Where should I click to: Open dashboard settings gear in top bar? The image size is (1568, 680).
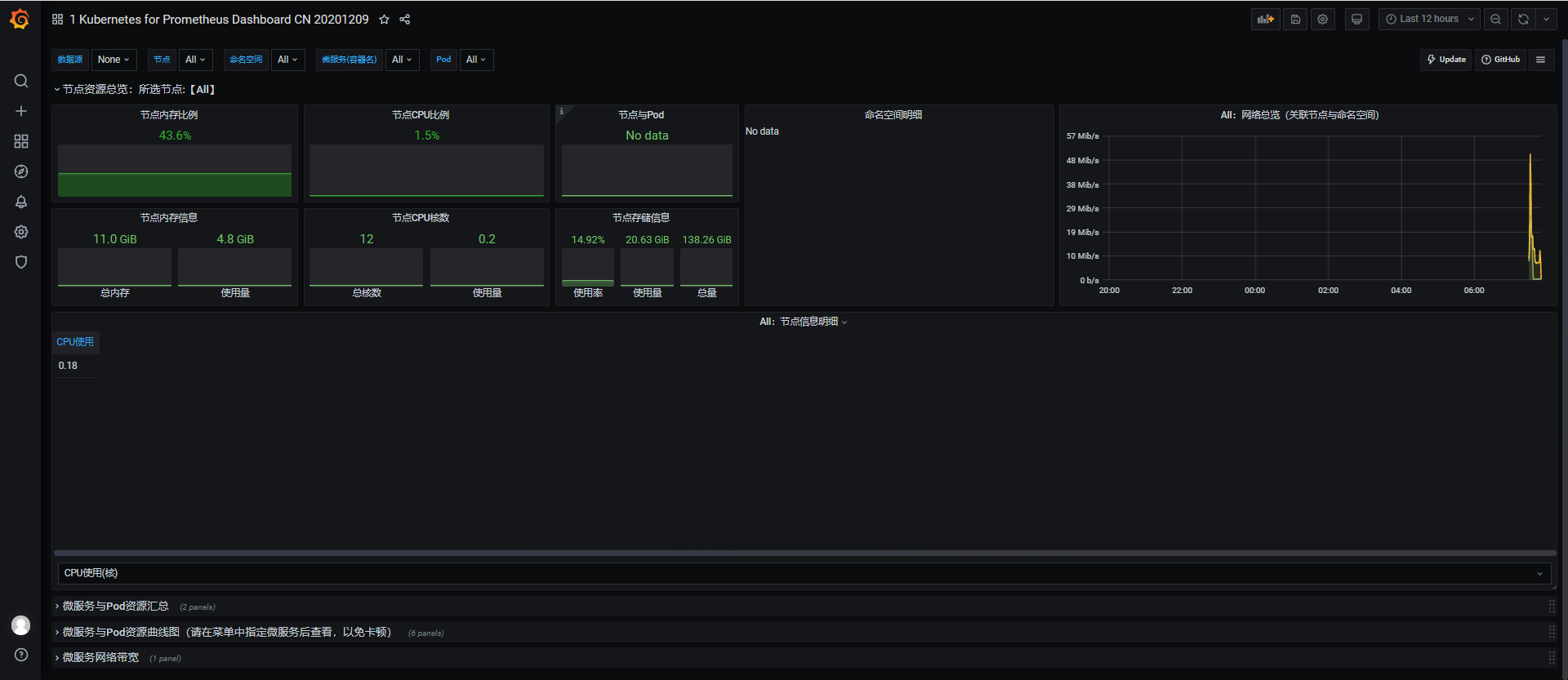(1323, 19)
